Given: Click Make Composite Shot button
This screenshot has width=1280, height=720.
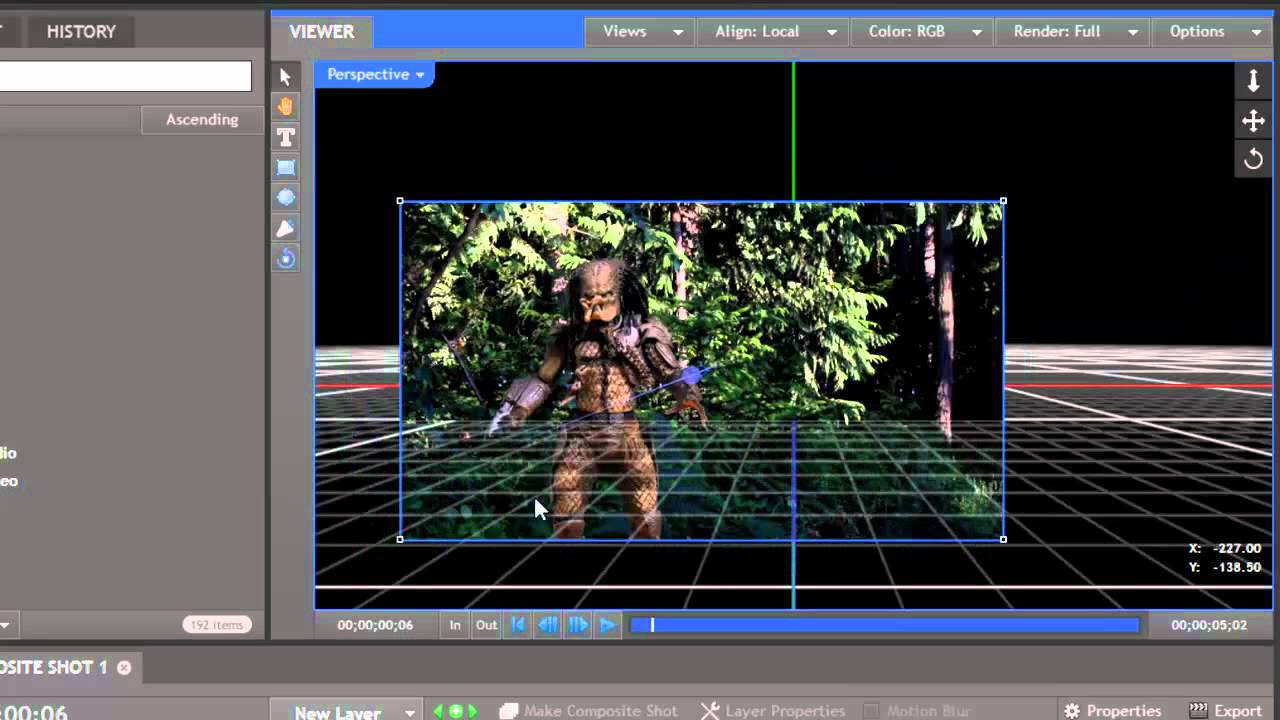Looking at the screenshot, I should 589,711.
